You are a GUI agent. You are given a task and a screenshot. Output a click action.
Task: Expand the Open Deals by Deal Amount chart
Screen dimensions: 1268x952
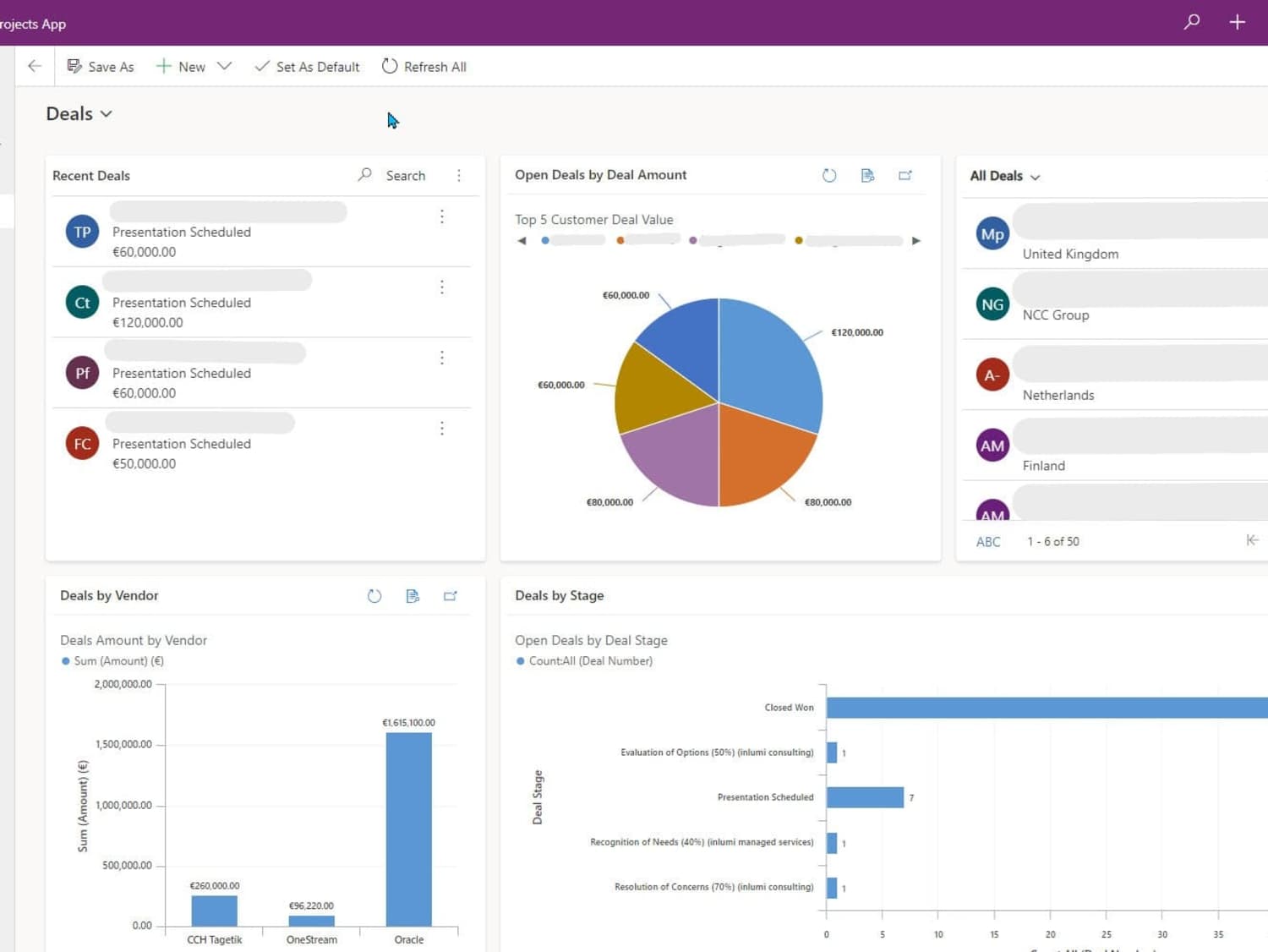905,175
